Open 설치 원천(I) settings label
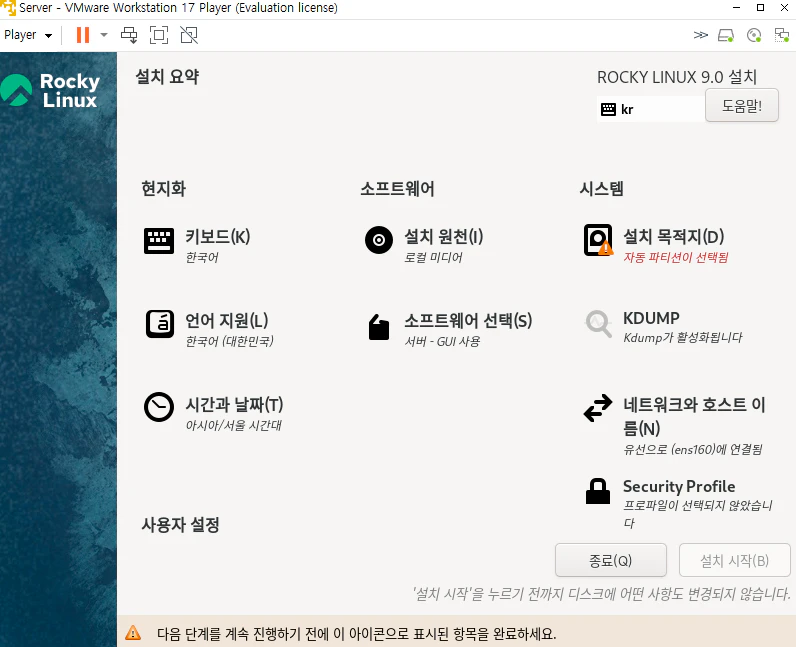 tap(444, 237)
